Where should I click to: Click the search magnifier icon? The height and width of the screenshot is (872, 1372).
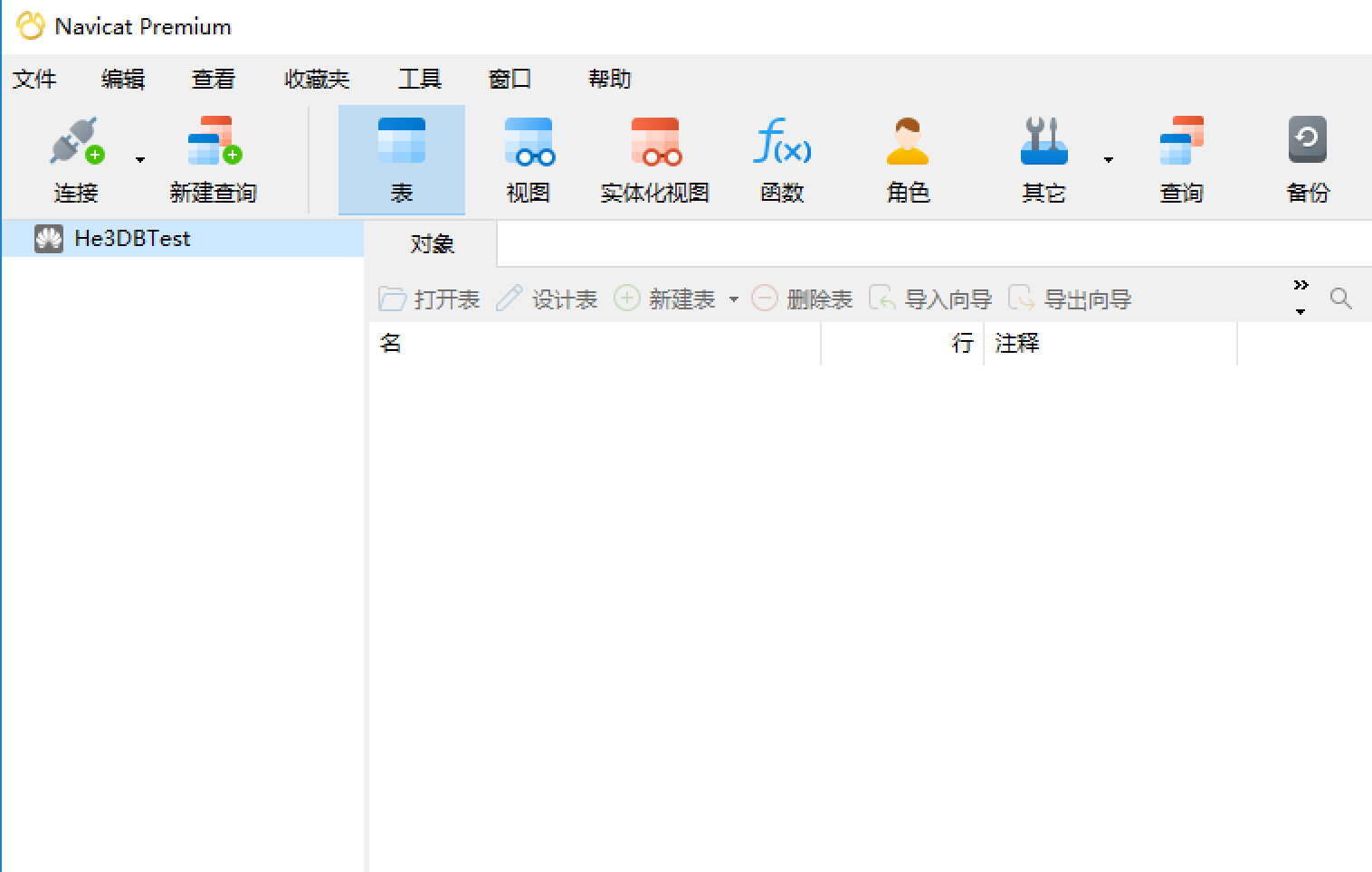1341,299
